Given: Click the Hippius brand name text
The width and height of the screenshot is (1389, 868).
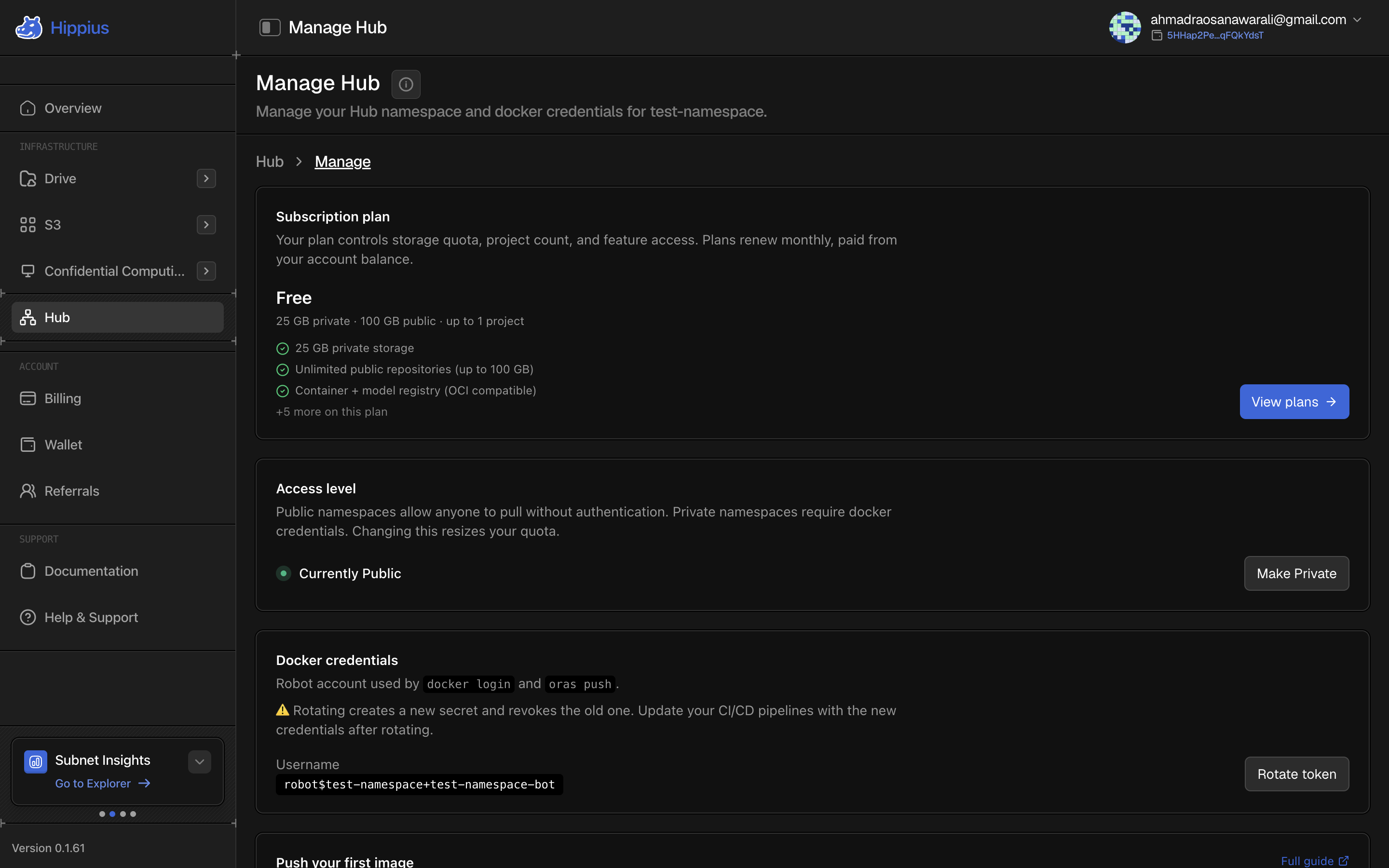Looking at the screenshot, I should coord(79,27).
